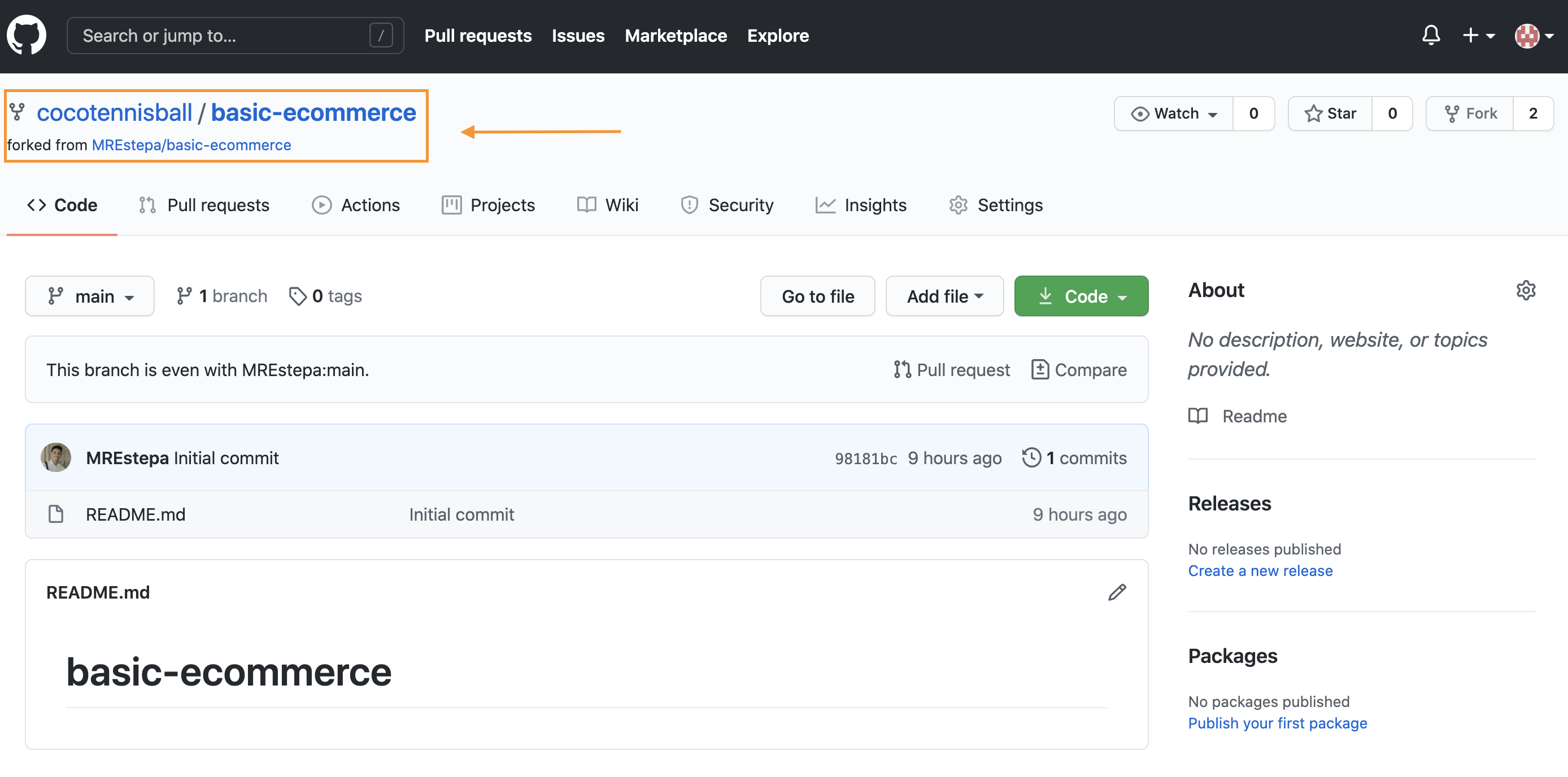Click Create a new release link
The height and width of the screenshot is (777, 1568).
click(1261, 570)
